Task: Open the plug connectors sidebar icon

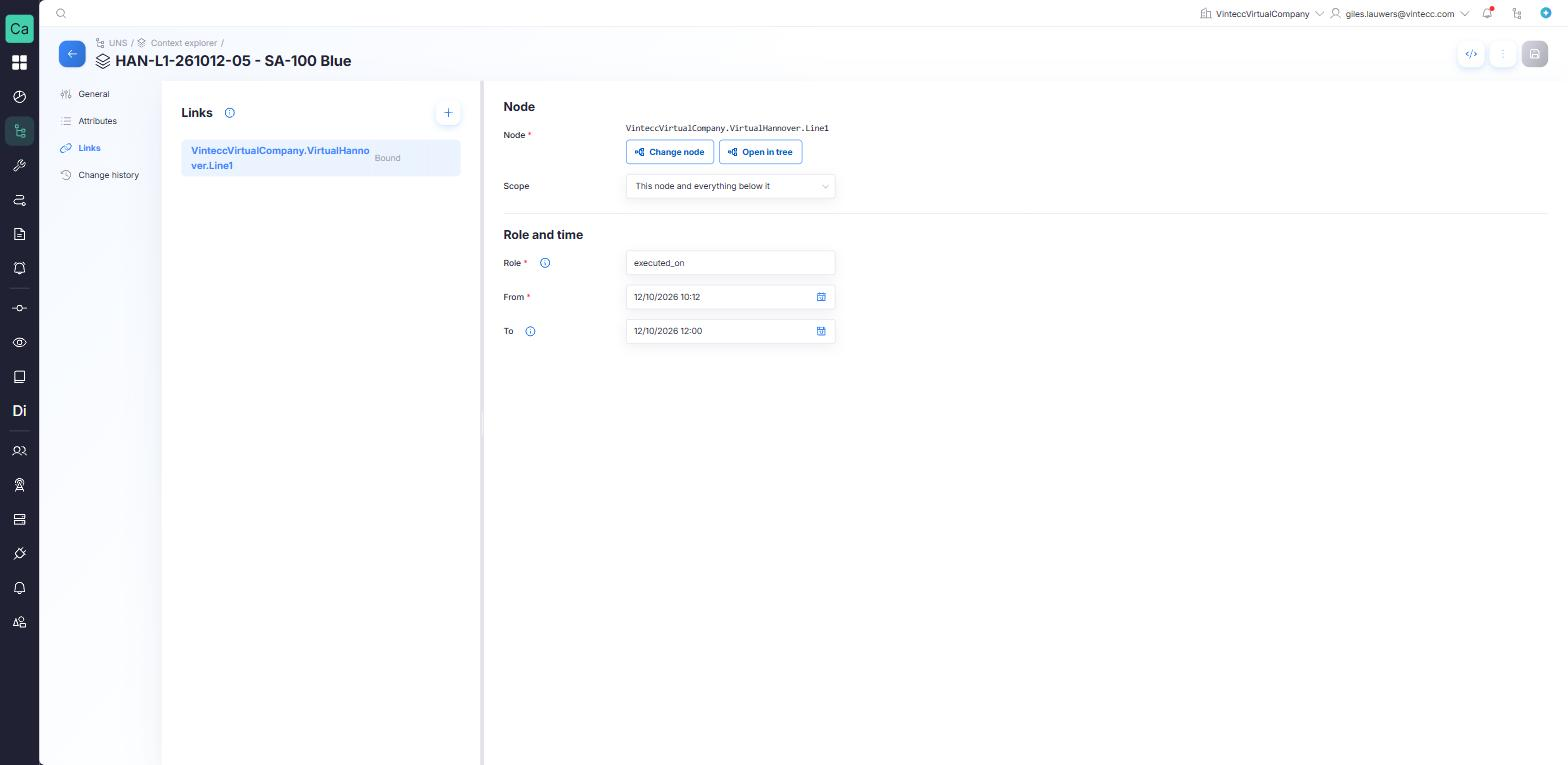Action: point(19,553)
